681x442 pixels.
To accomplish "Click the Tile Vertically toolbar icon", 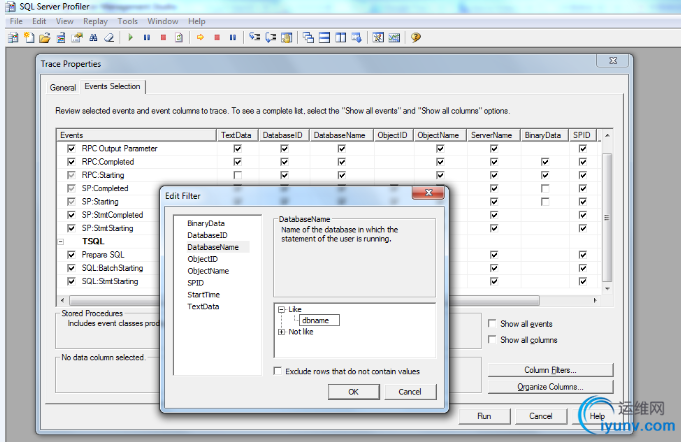I will click(x=340, y=38).
